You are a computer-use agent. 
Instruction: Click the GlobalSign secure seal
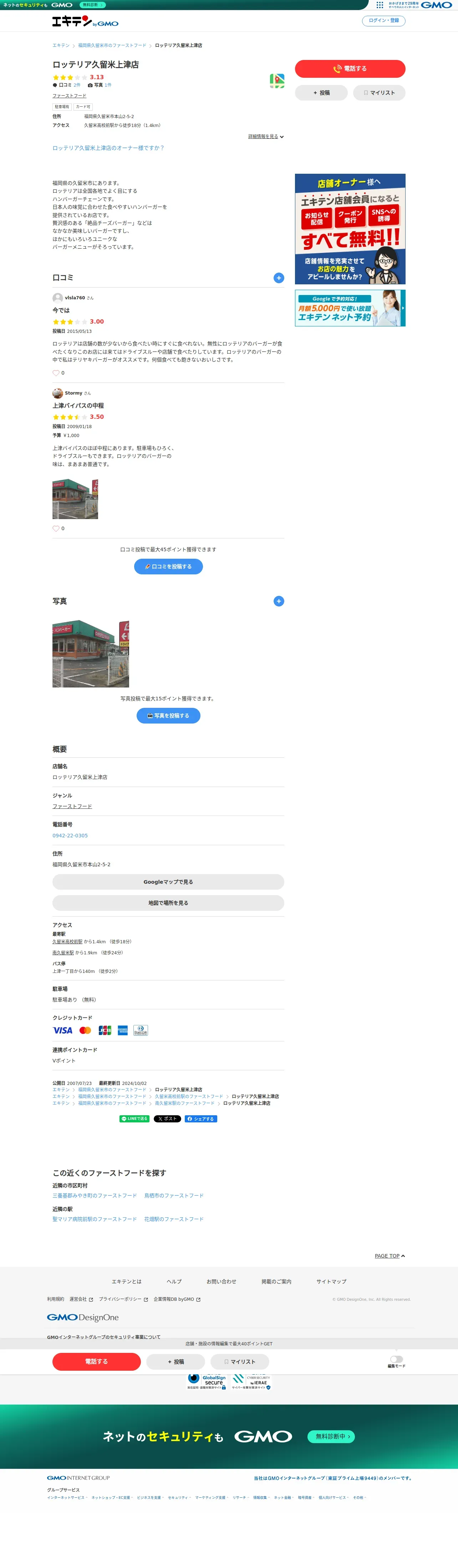tap(207, 1382)
